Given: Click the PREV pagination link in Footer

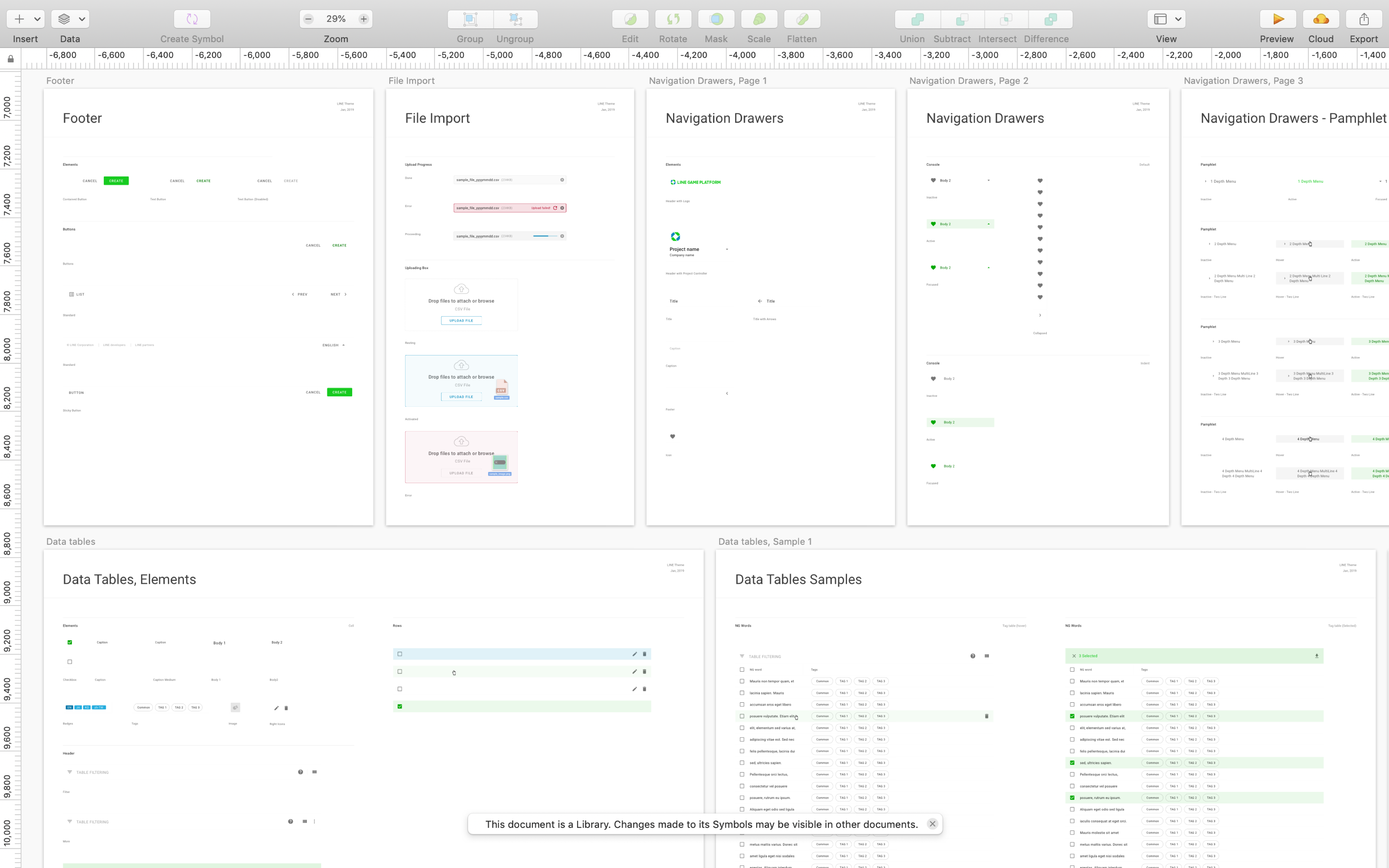Looking at the screenshot, I should click(x=300, y=294).
